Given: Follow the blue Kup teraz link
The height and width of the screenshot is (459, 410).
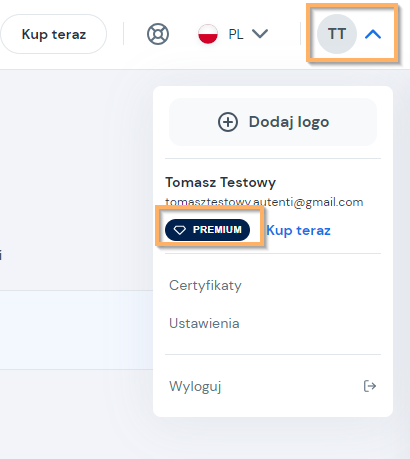Looking at the screenshot, I should pyautogui.click(x=299, y=230).
